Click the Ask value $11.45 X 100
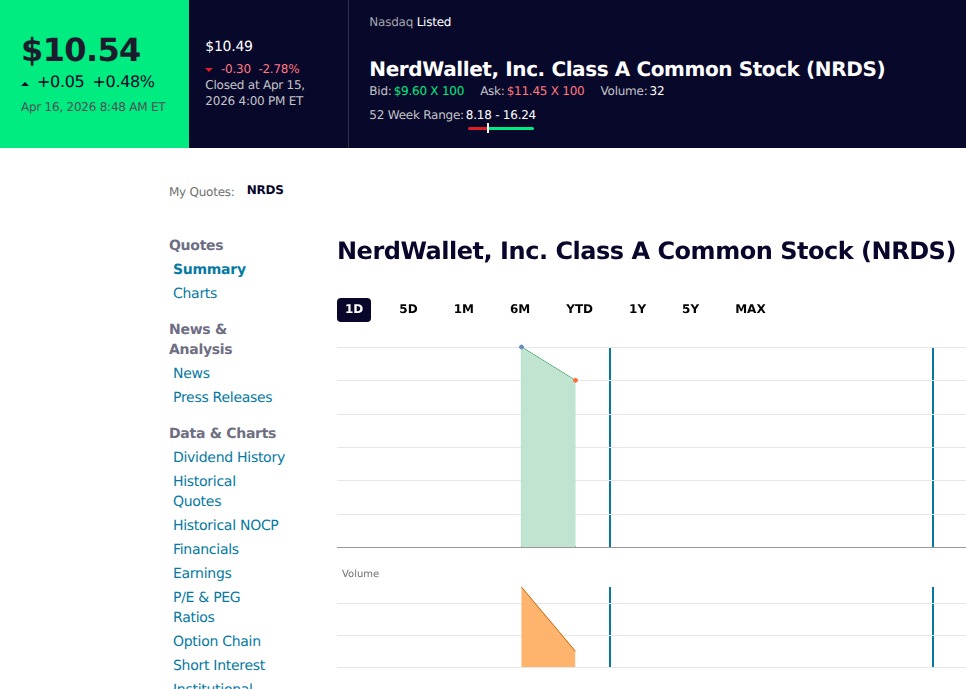This screenshot has width=966, height=689. 546,91
